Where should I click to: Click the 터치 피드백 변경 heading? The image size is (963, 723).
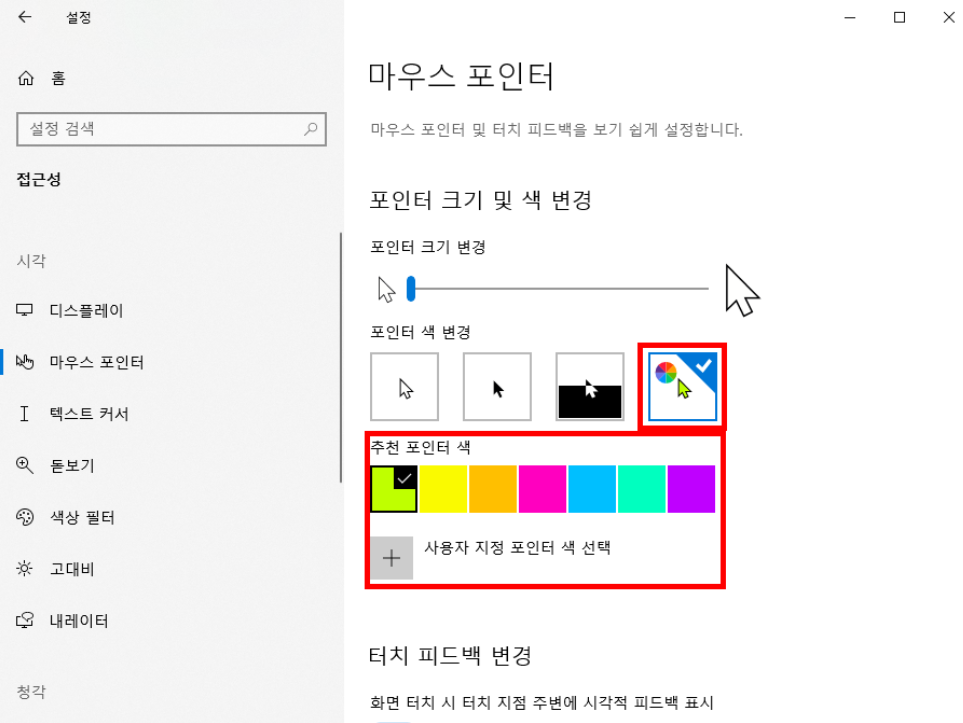(450, 655)
